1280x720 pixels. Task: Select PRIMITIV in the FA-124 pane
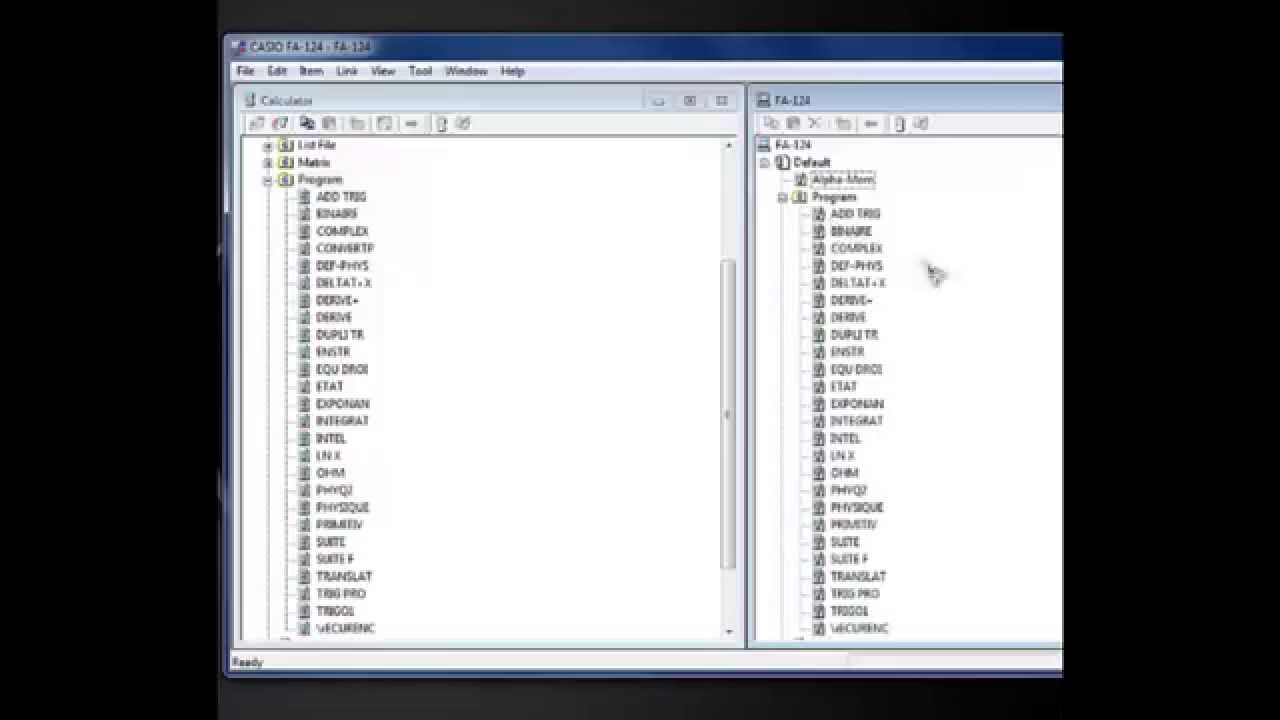pos(853,525)
